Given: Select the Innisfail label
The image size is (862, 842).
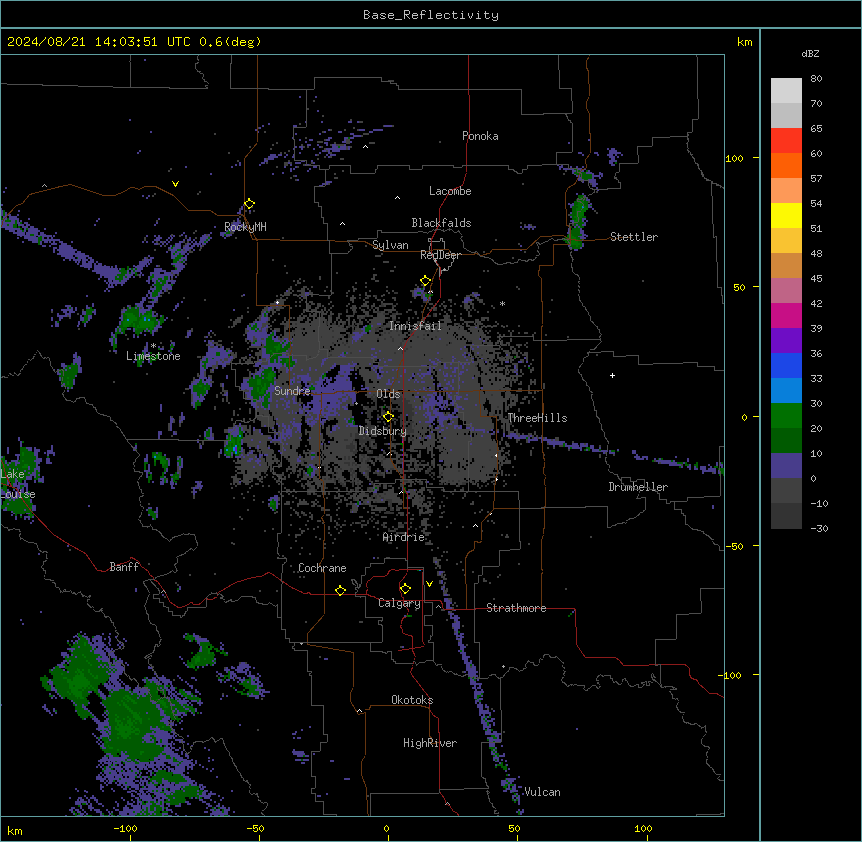Looking at the screenshot, I should pos(415,326).
